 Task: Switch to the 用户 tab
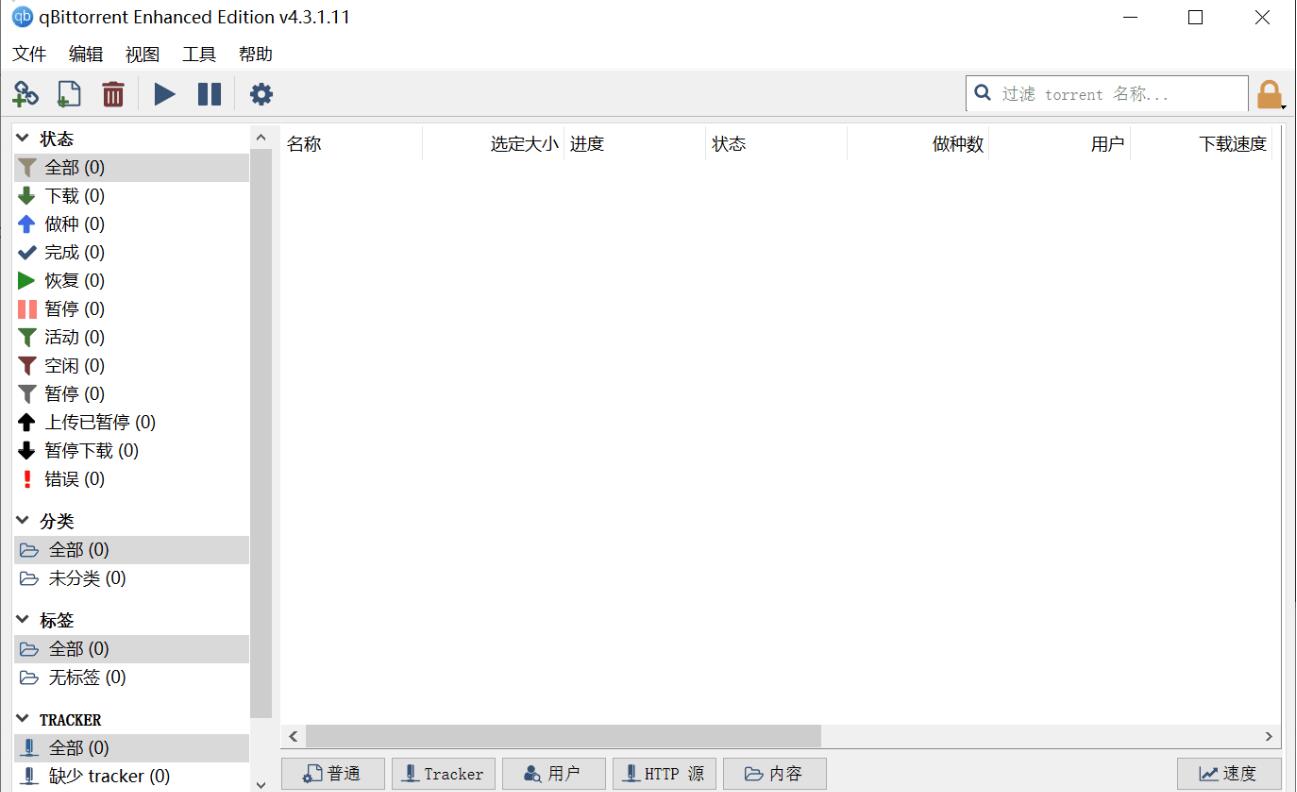click(554, 774)
